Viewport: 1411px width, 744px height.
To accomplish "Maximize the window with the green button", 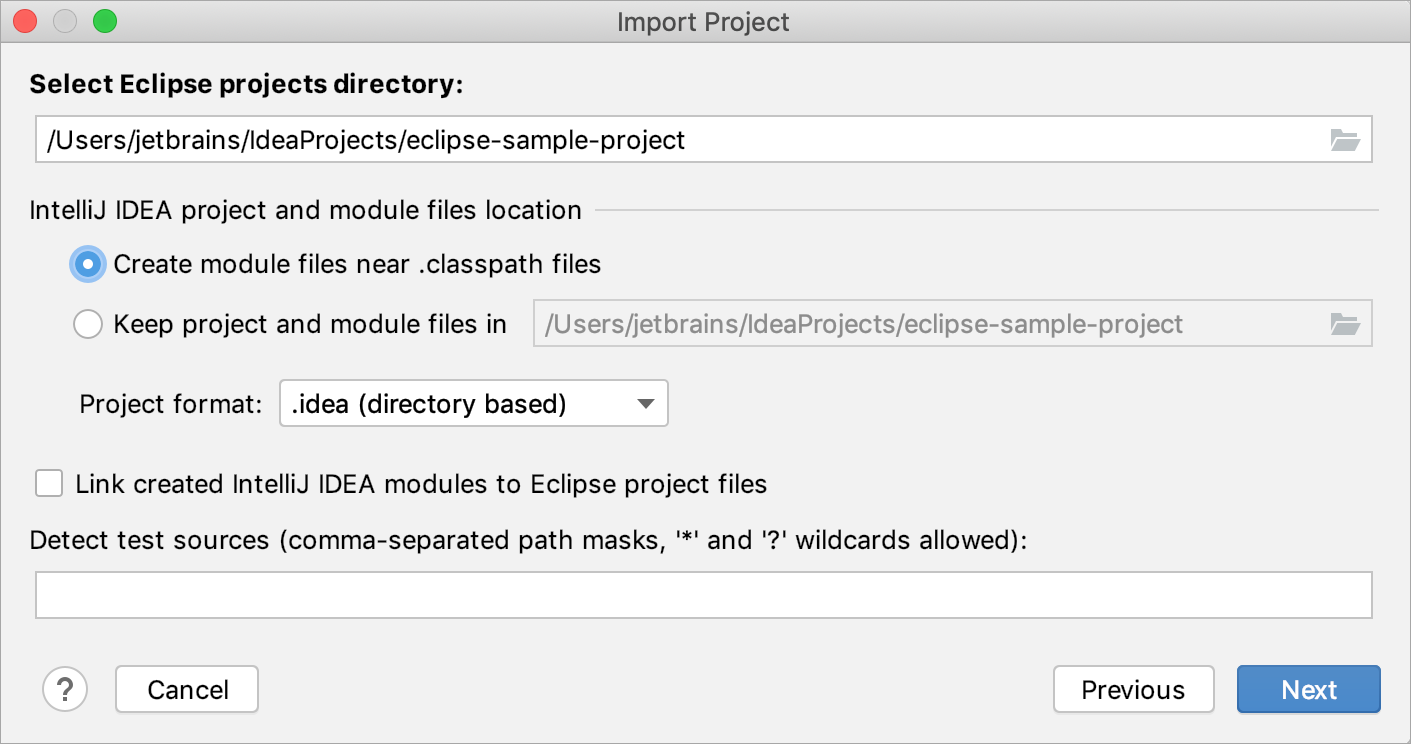I will coord(104,21).
